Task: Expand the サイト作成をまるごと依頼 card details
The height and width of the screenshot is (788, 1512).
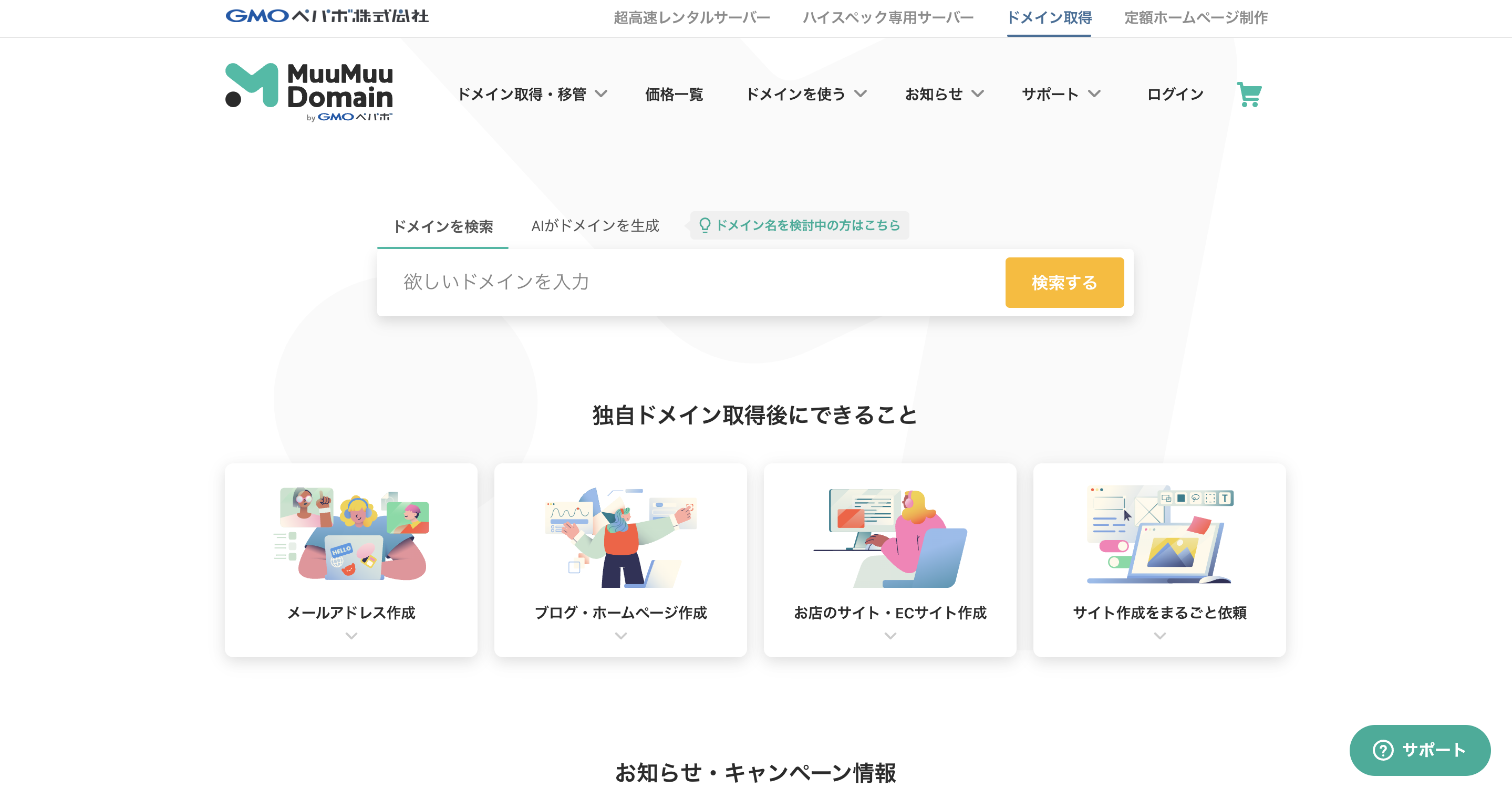Action: [1159, 636]
